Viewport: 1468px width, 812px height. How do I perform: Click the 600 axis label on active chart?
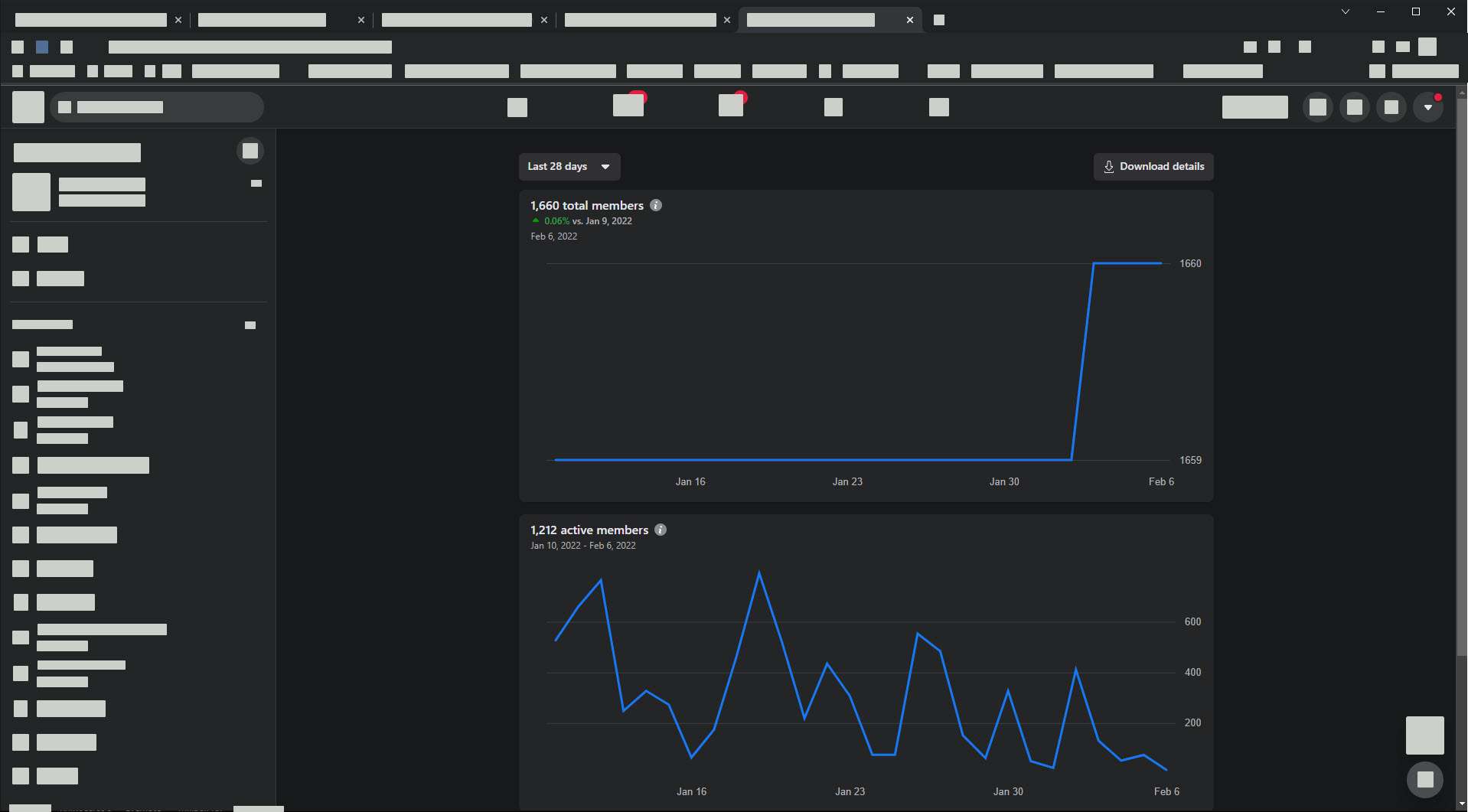click(1192, 621)
